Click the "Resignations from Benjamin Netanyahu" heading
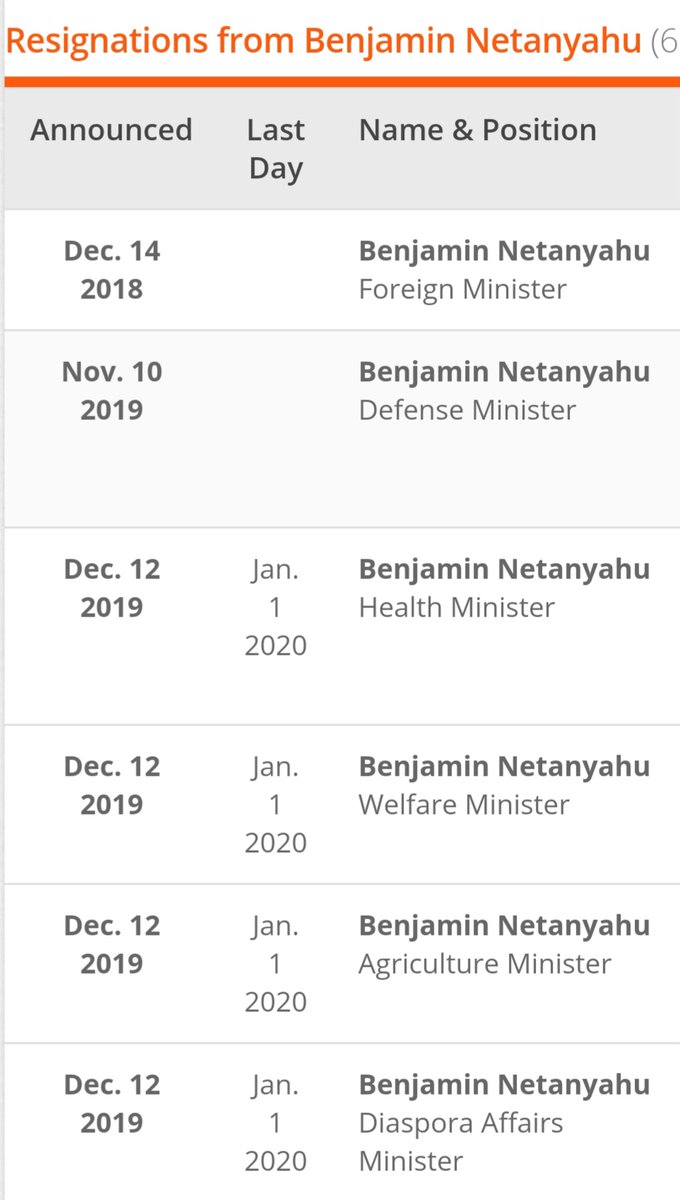This screenshot has height=1200, width=680. (x=322, y=42)
